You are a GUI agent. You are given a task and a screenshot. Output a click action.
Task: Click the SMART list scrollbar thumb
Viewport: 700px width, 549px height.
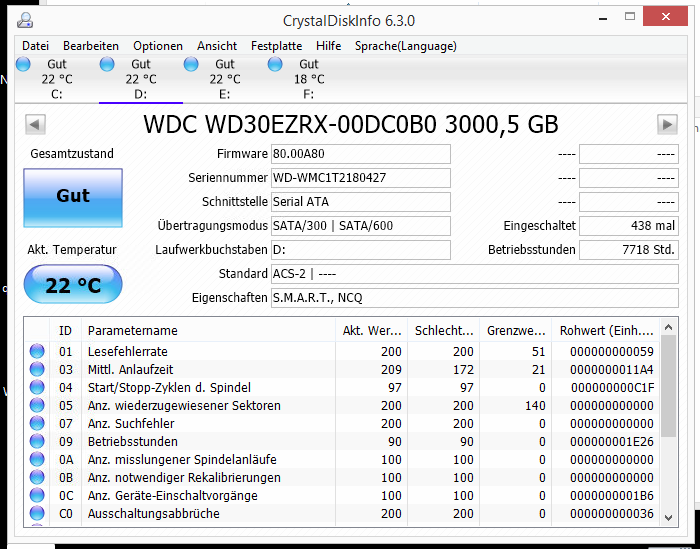pyautogui.click(x=668, y=386)
